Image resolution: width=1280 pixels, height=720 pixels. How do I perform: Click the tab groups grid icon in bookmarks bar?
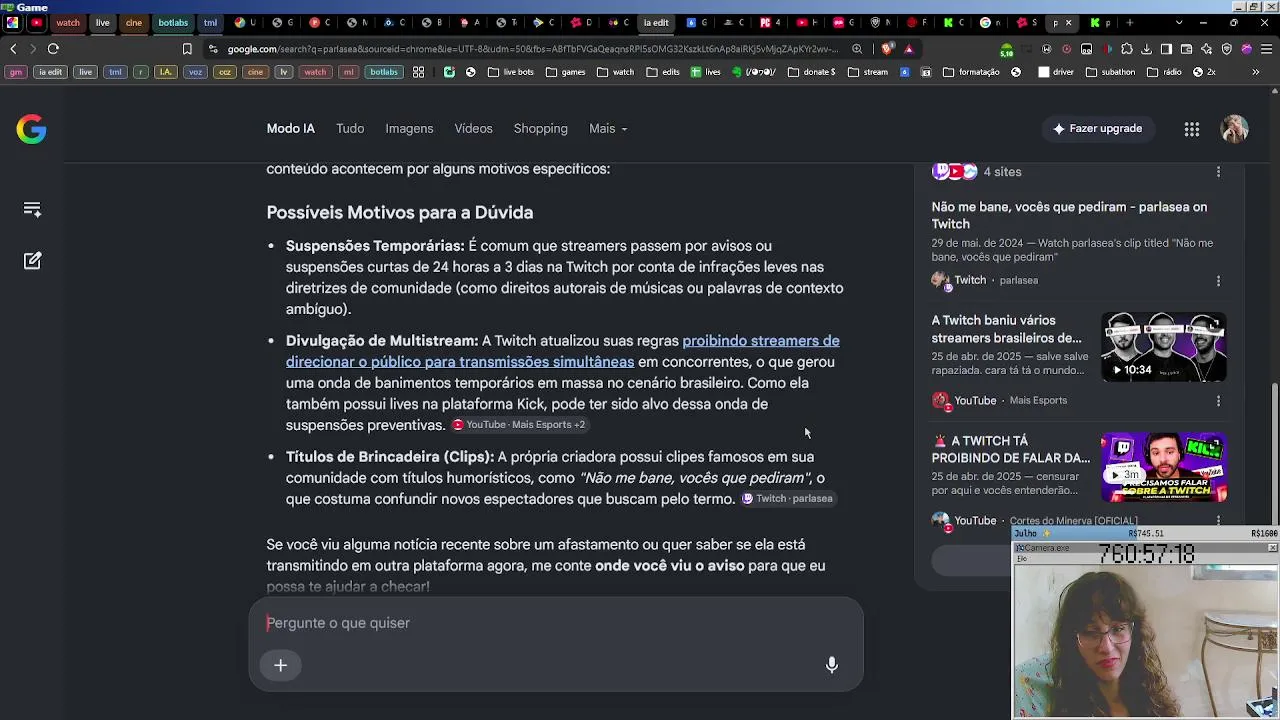(x=418, y=72)
